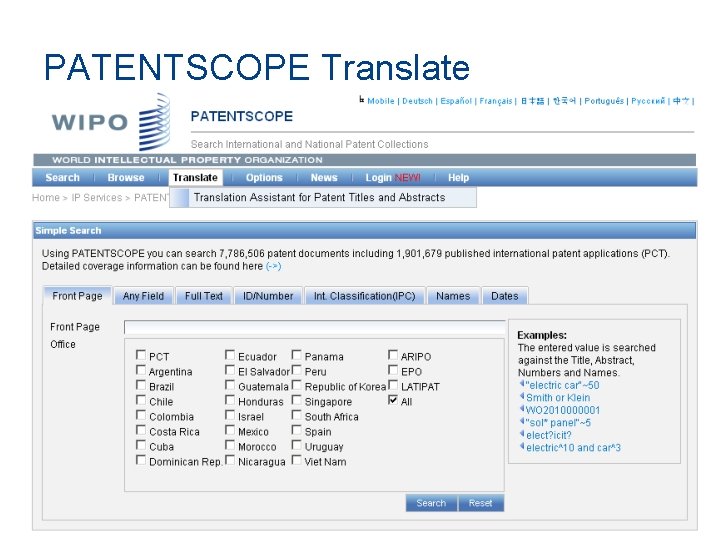Viewport: 720px width, 540px height.
Task: Check the Spain checkbox
Action: tap(297, 430)
